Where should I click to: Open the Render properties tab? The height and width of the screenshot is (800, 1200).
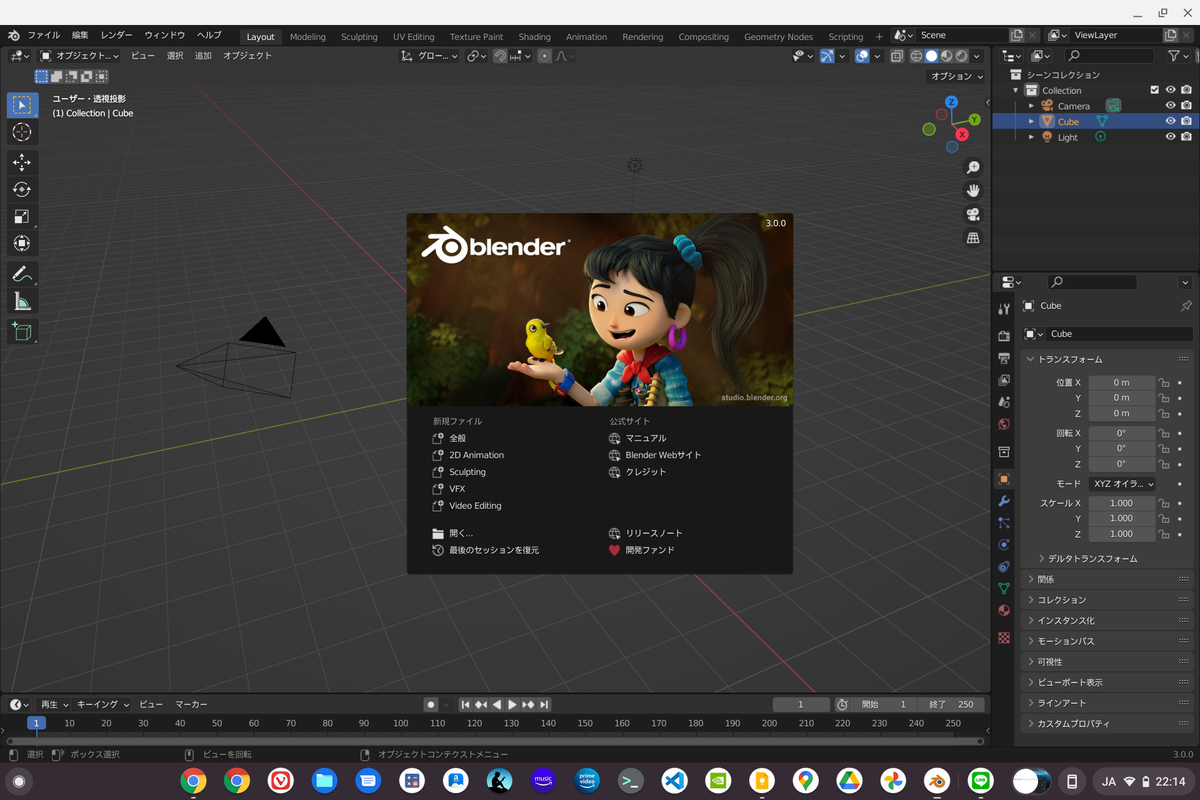(1004, 336)
